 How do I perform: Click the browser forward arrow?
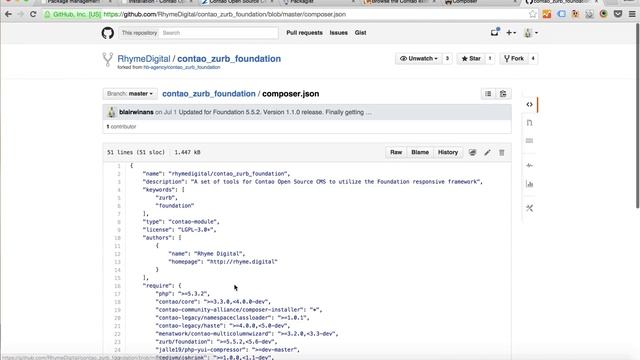coord(20,14)
